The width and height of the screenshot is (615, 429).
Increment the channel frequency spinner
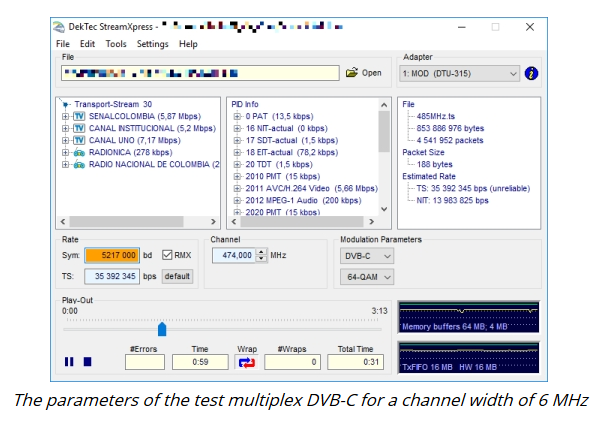click(x=261, y=252)
